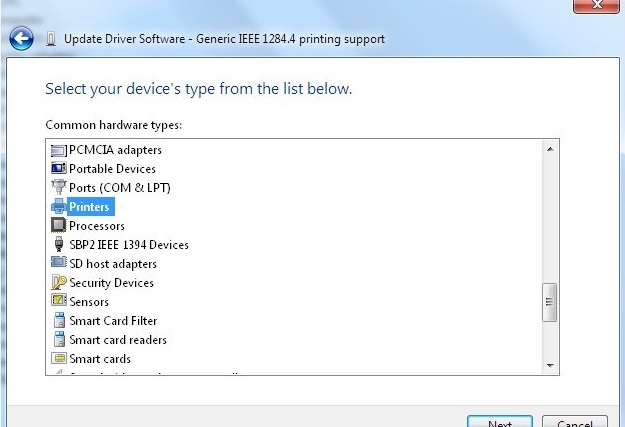Click the hardware list scrollbar thumb
Screen dimensions: 625x427
pyautogui.click(x=549, y=300)
